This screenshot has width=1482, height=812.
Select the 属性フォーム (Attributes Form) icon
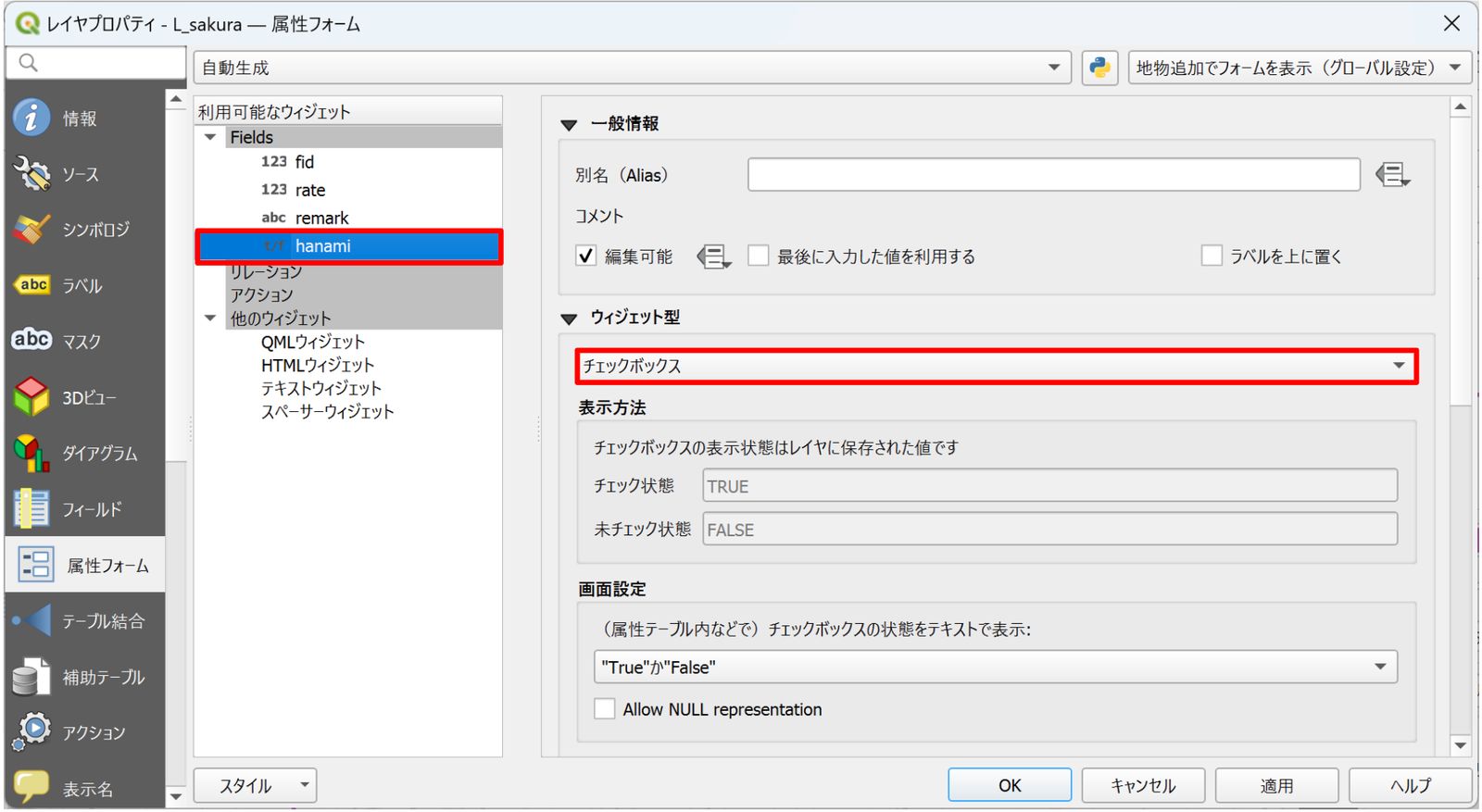coord(35,565)
